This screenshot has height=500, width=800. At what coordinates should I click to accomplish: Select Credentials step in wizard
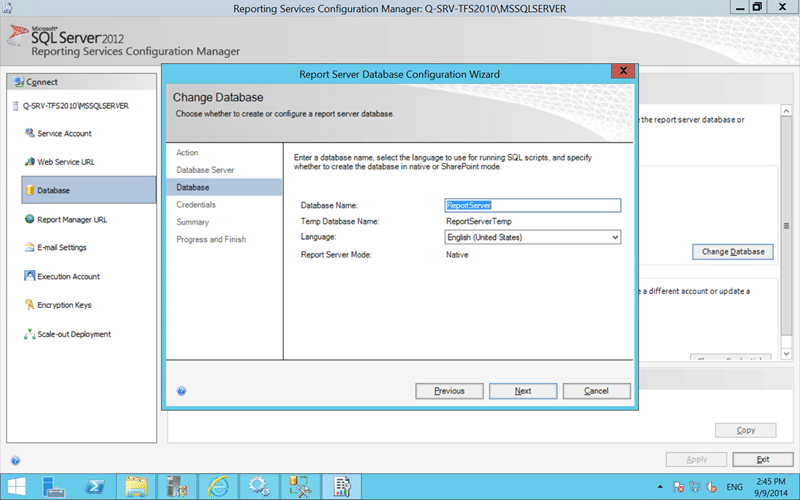[196, 205]
